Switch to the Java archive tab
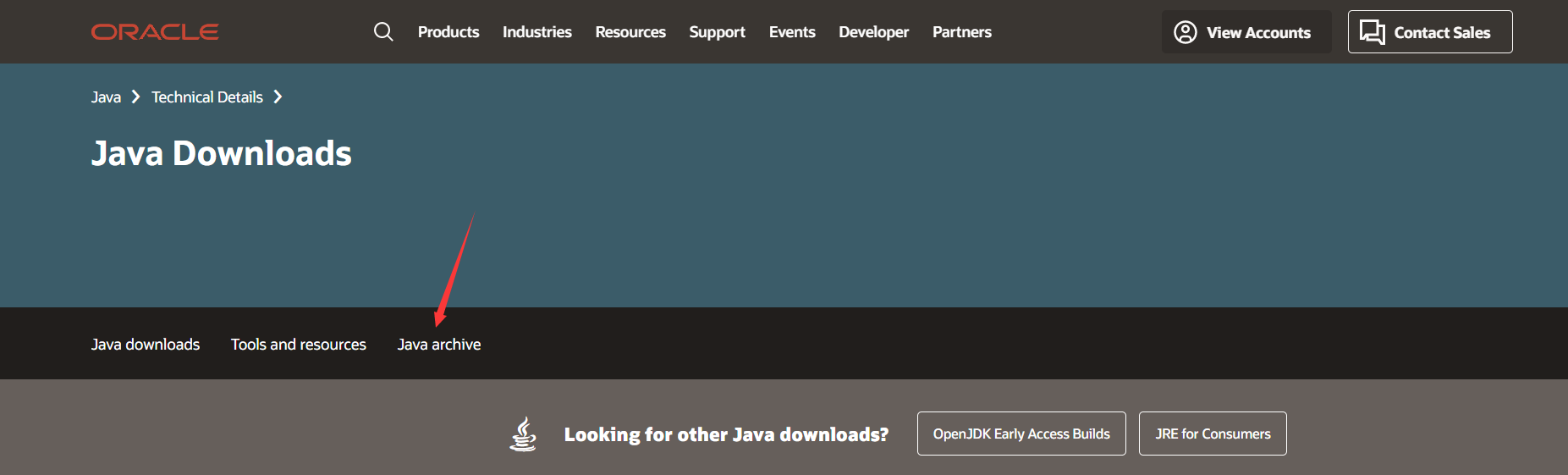Viewport: 1568px width, 475px height. click(439, 345)
